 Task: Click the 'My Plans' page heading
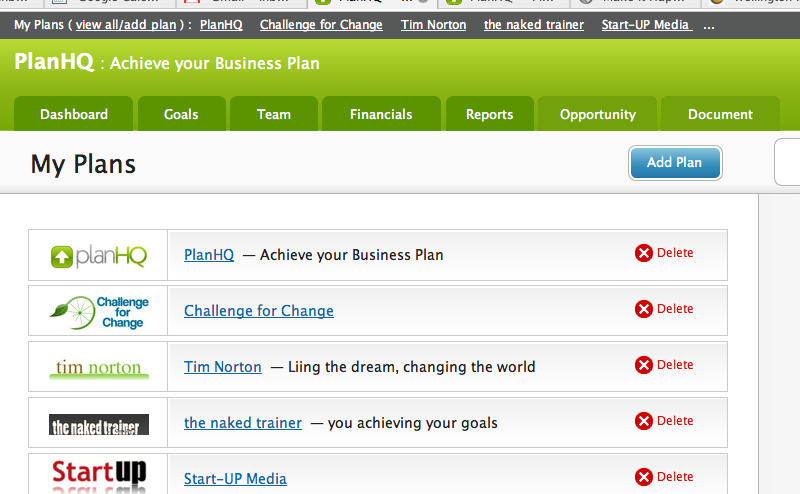(x=83, y=164)
